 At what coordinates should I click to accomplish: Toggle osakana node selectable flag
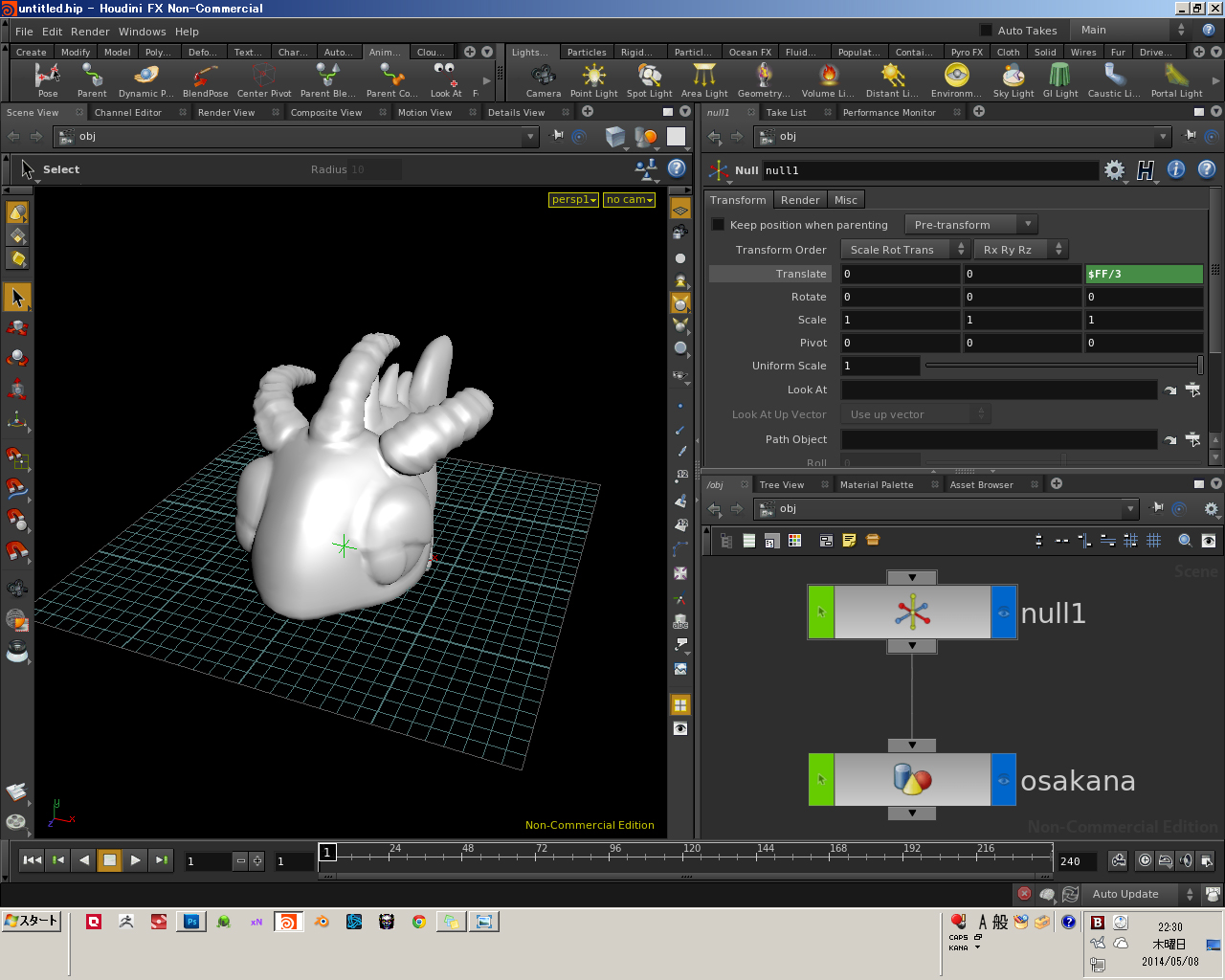[821, 779]
